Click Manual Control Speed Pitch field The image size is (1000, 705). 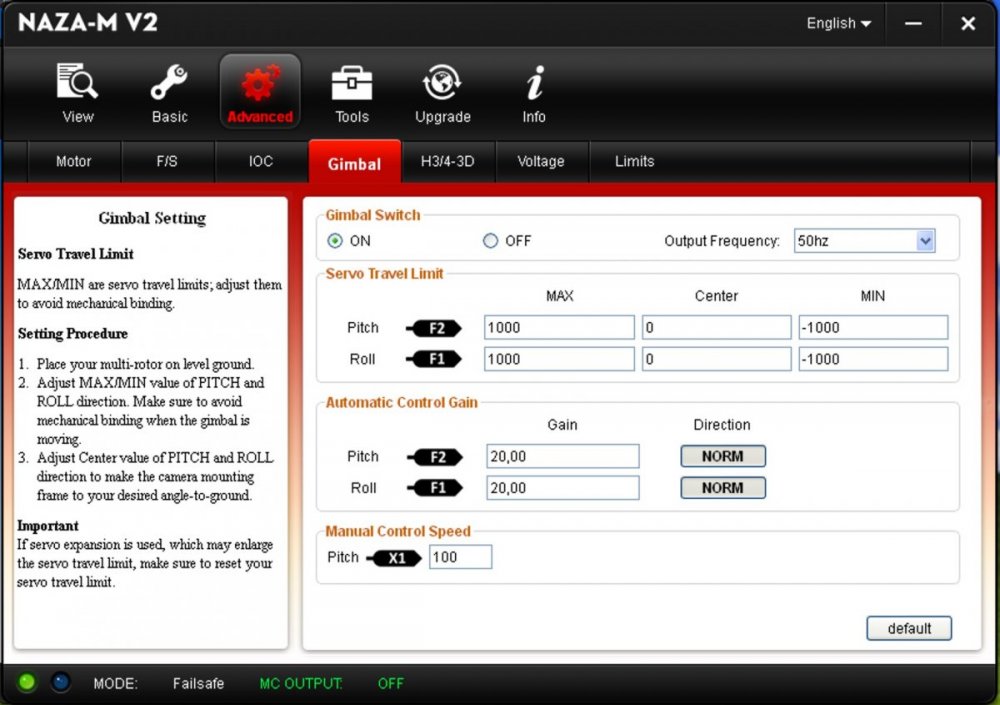tap(460, 557)
